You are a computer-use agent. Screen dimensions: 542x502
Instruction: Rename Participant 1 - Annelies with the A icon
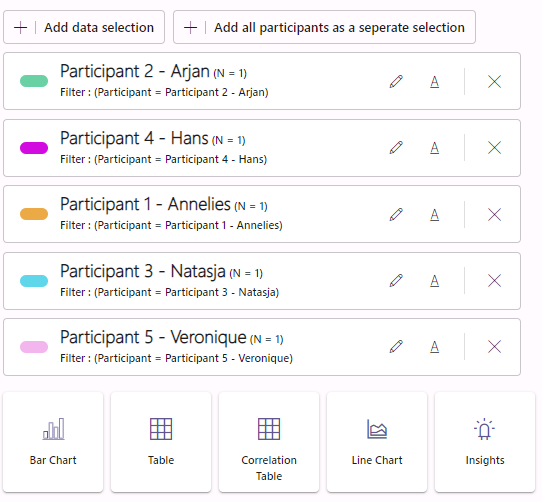(x=434, y=215)
